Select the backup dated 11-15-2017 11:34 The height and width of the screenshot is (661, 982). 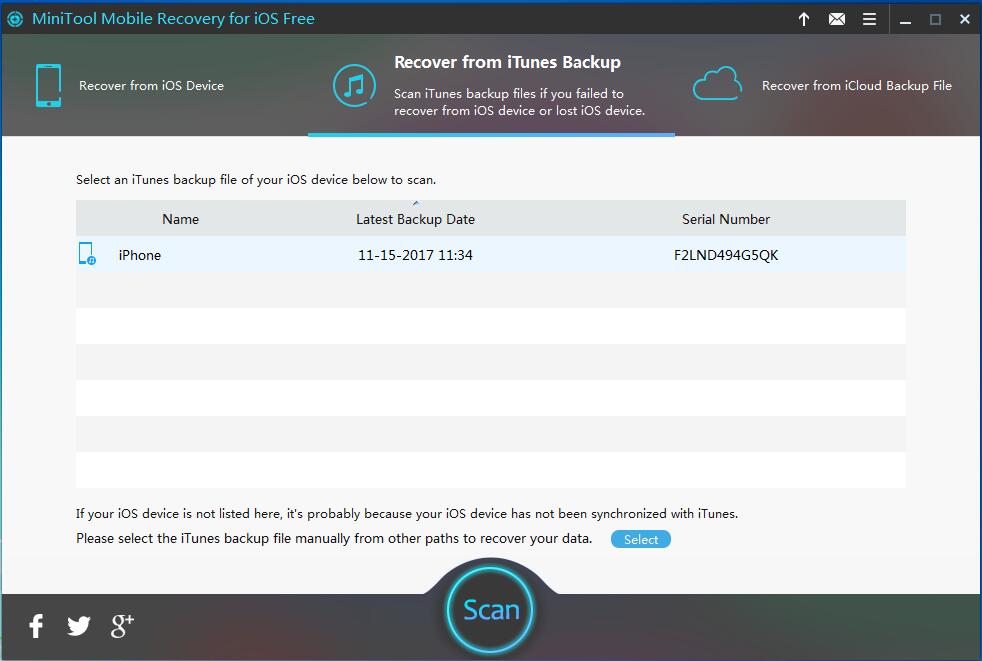(x=415, y=255)
